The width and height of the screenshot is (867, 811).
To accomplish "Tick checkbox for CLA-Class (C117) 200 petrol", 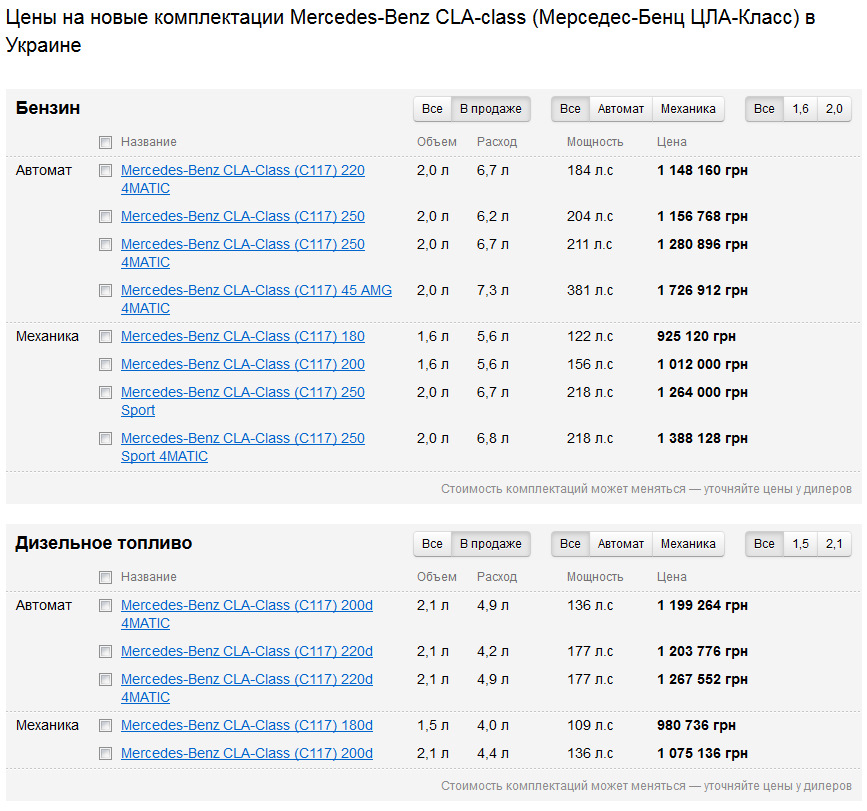I will tap(105, 364).
